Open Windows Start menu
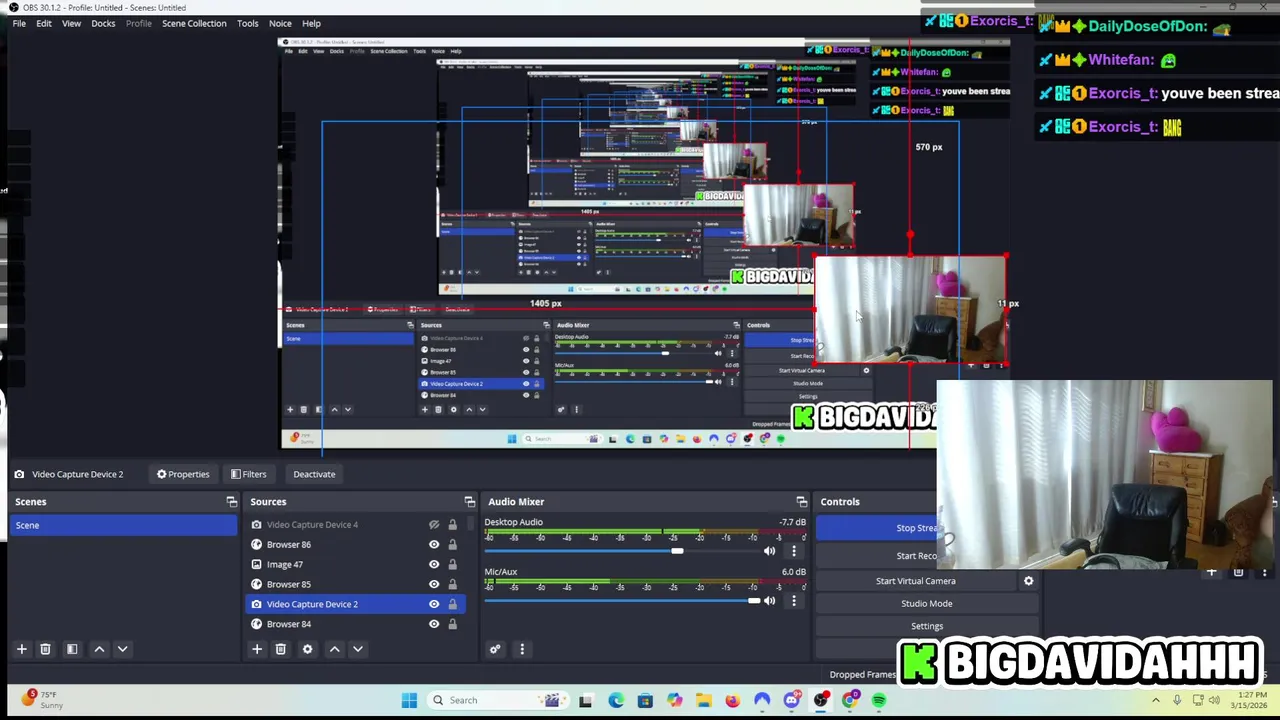Image resolution: width=1280 pixels, height=720 pixels. pyautogui.click(x=409, y=700)
